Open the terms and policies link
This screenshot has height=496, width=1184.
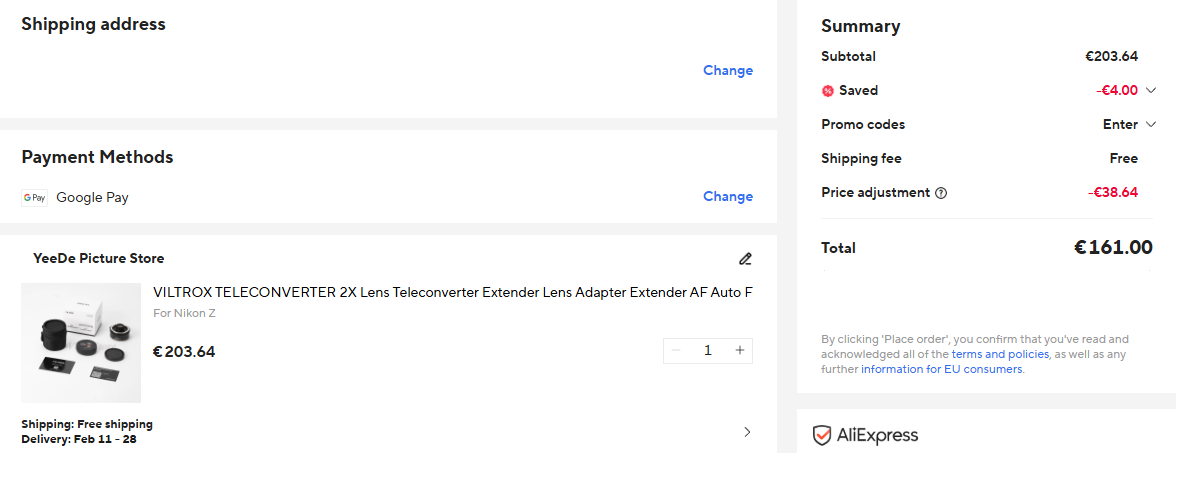point(1000,354)
